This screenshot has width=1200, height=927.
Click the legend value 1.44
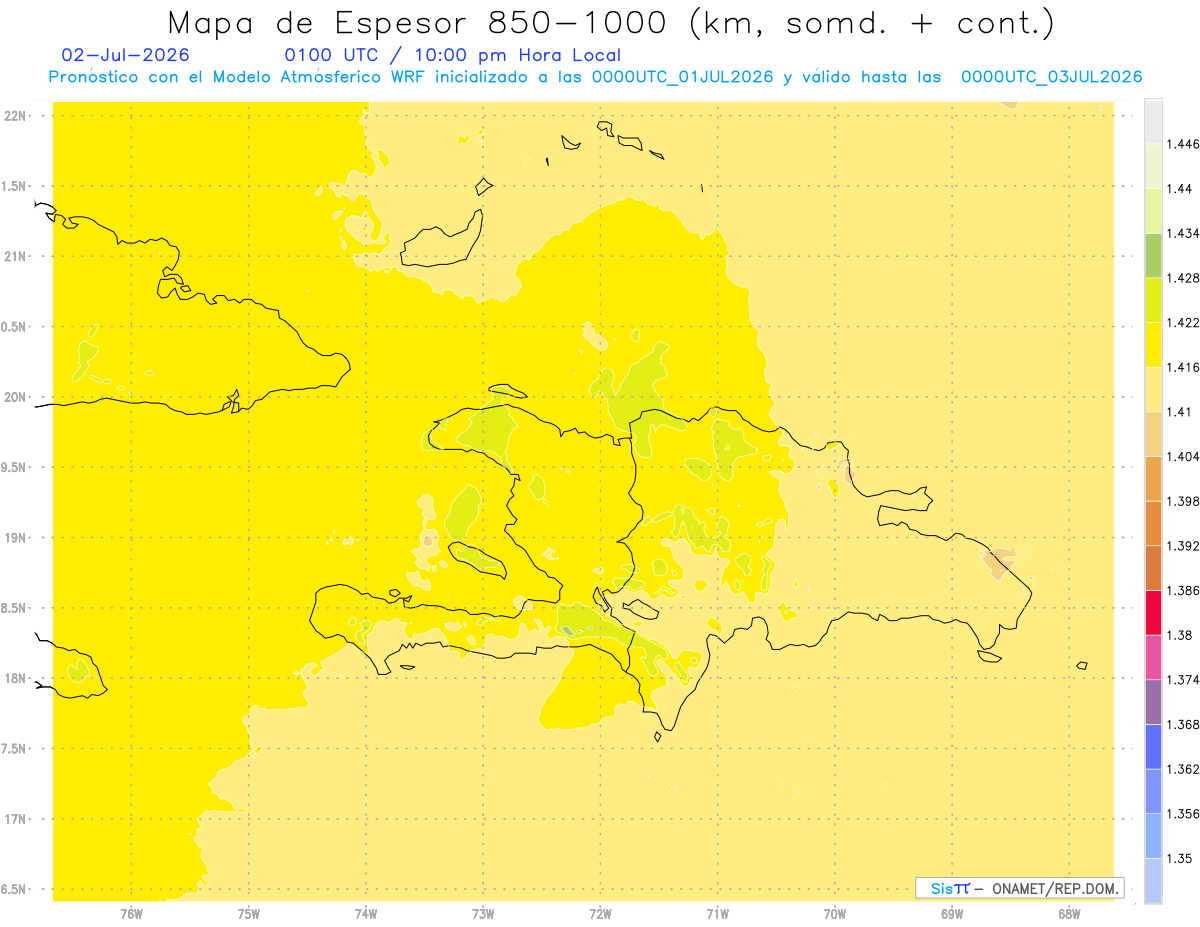pyautogui.click(x=1181, y=189)
